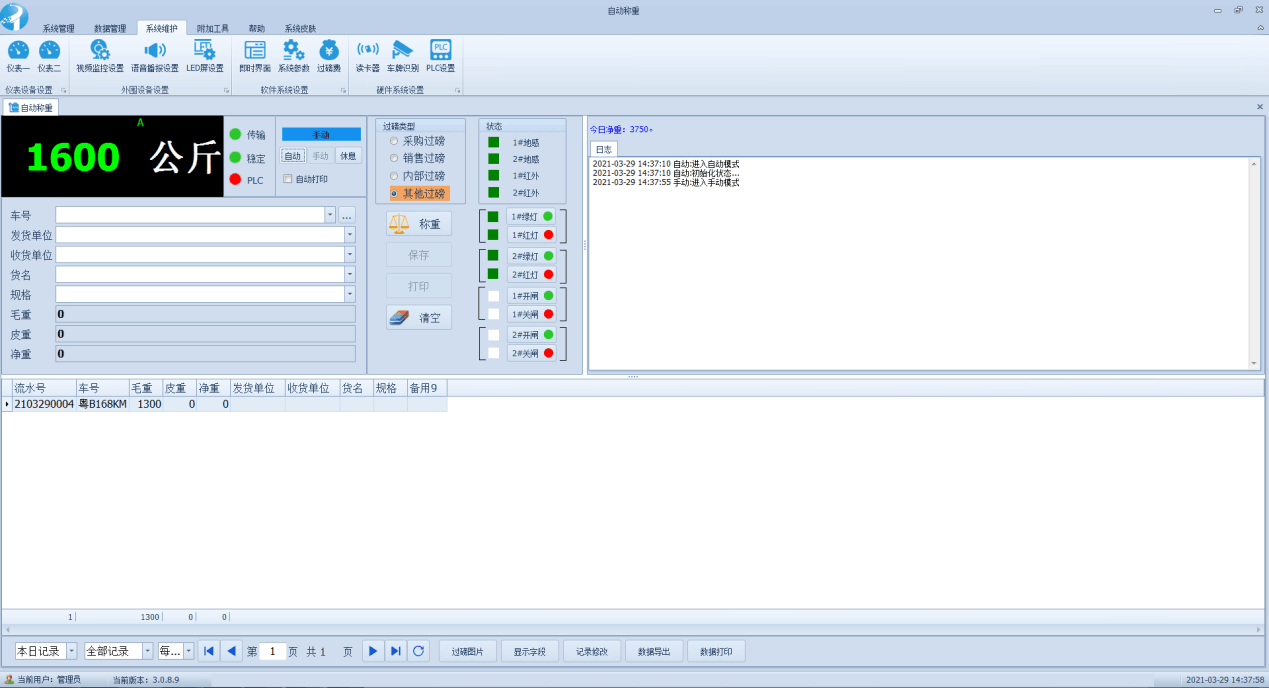Select the 销售过磅 radio option
The height and width of the screenshot is (688, 1269).
[394, 158]
